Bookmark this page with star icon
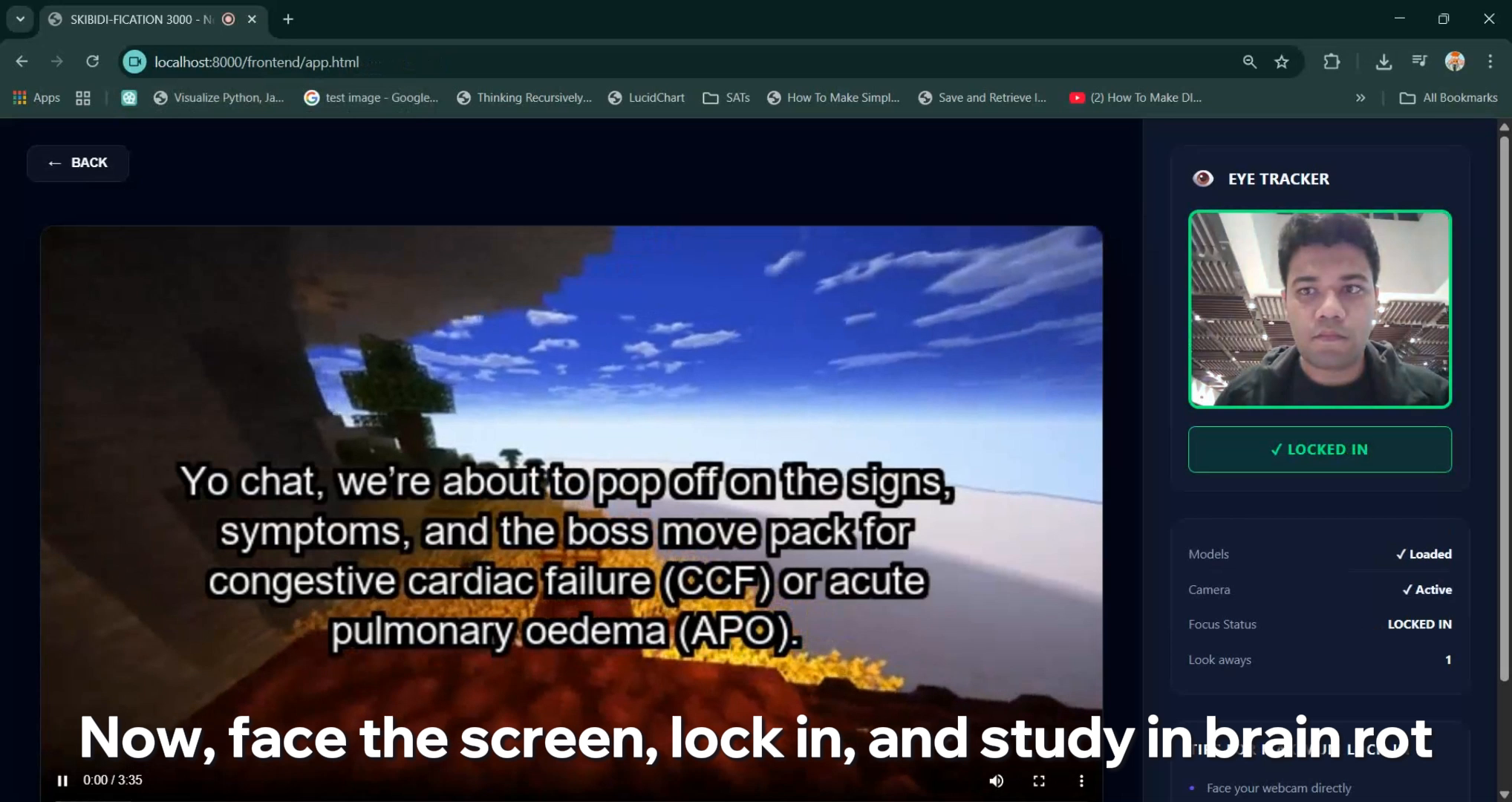1512x802 pixels. click(x=1282, y=62)
